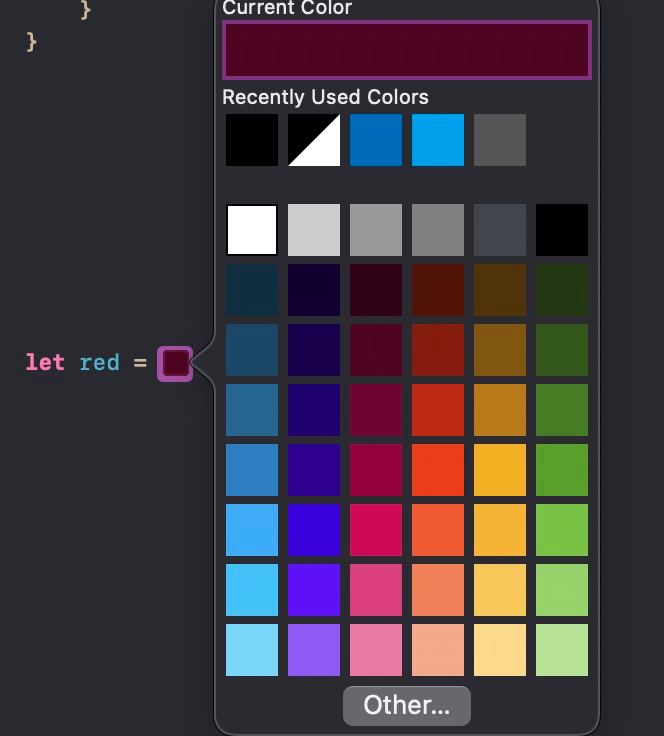Choose the soft yellow swatch directly above pale yellow

(x=500, y=590)
